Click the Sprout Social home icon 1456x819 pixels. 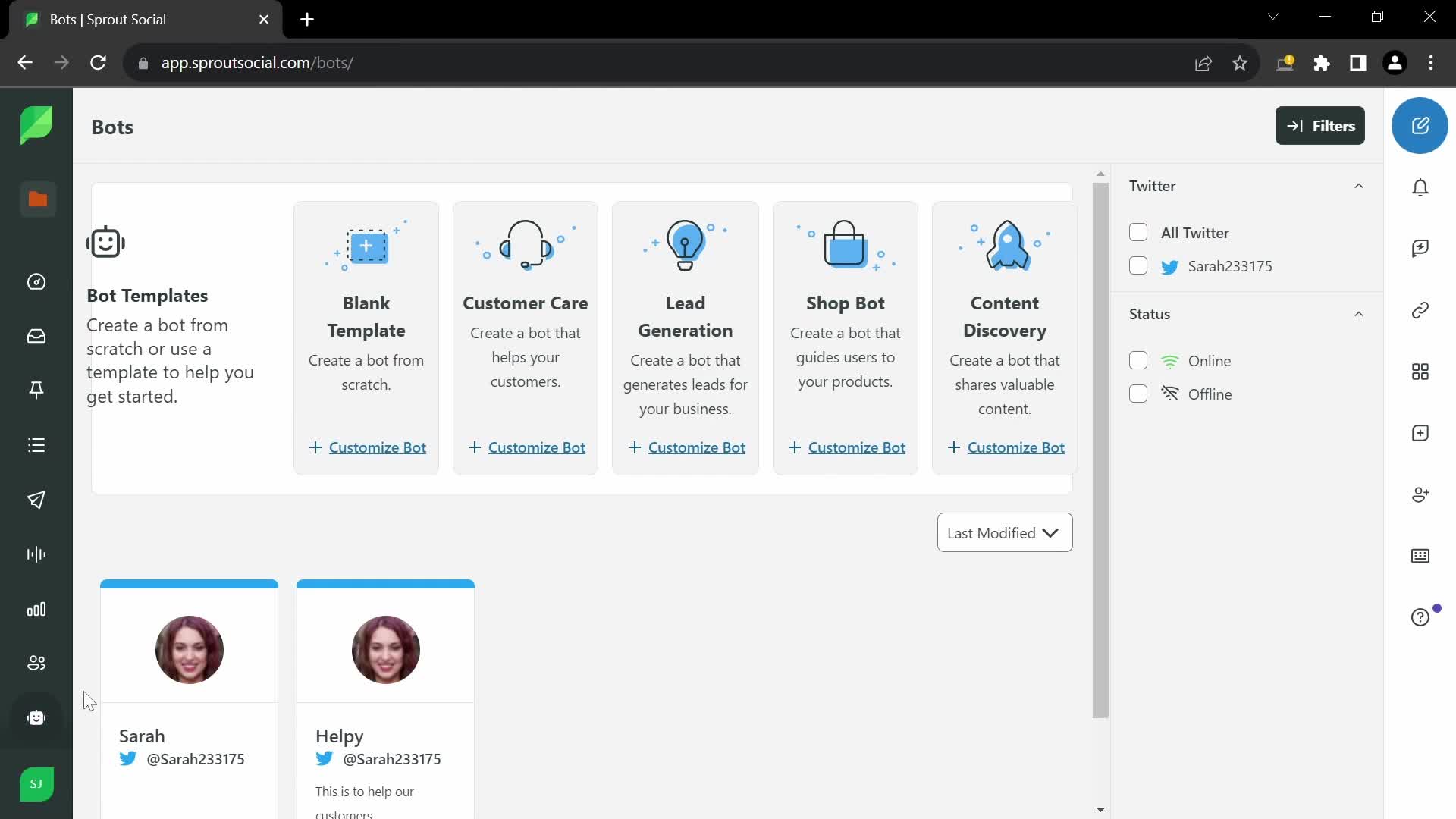click(37, 125)
